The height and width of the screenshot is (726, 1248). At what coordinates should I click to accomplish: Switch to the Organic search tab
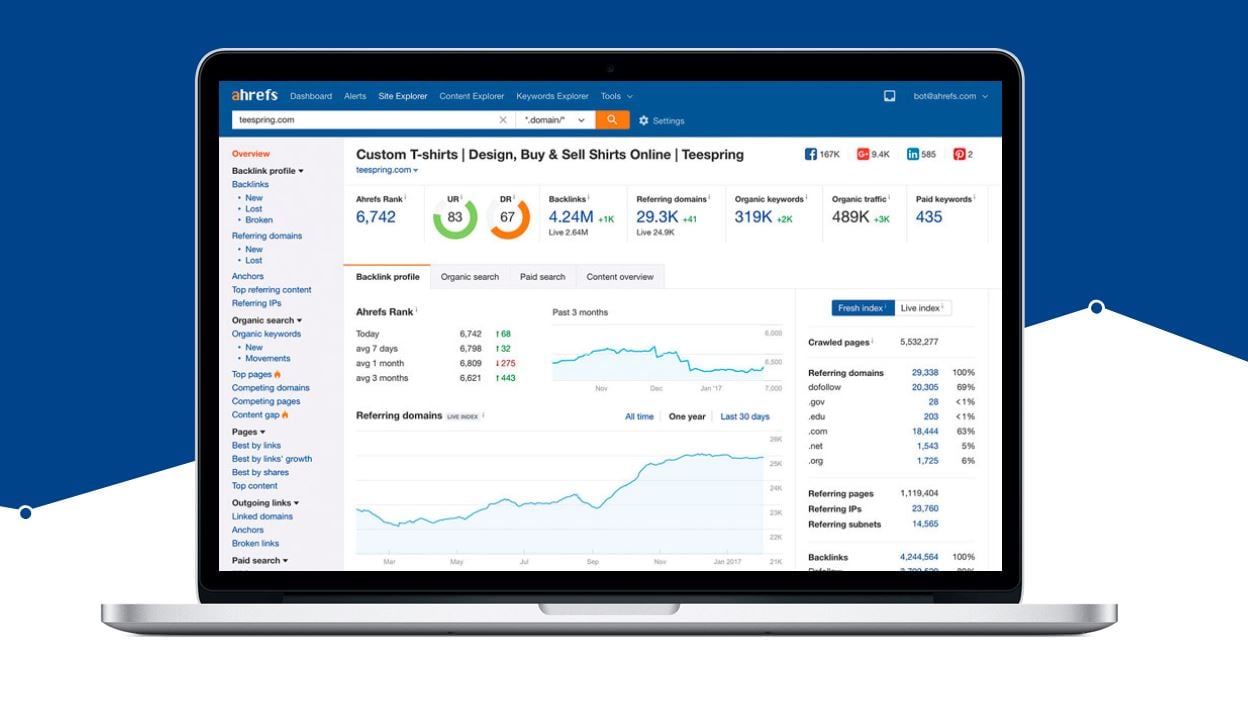tap(470, 277)
